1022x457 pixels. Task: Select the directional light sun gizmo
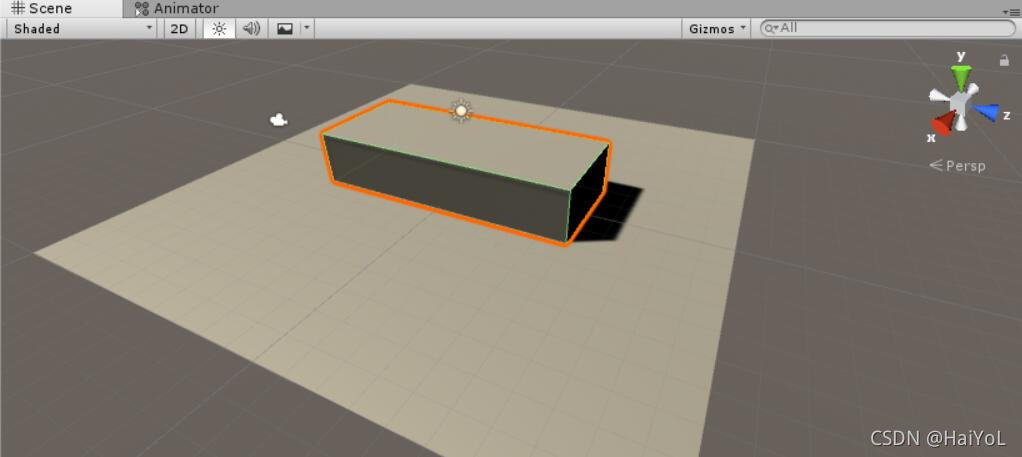coord(461,110)
